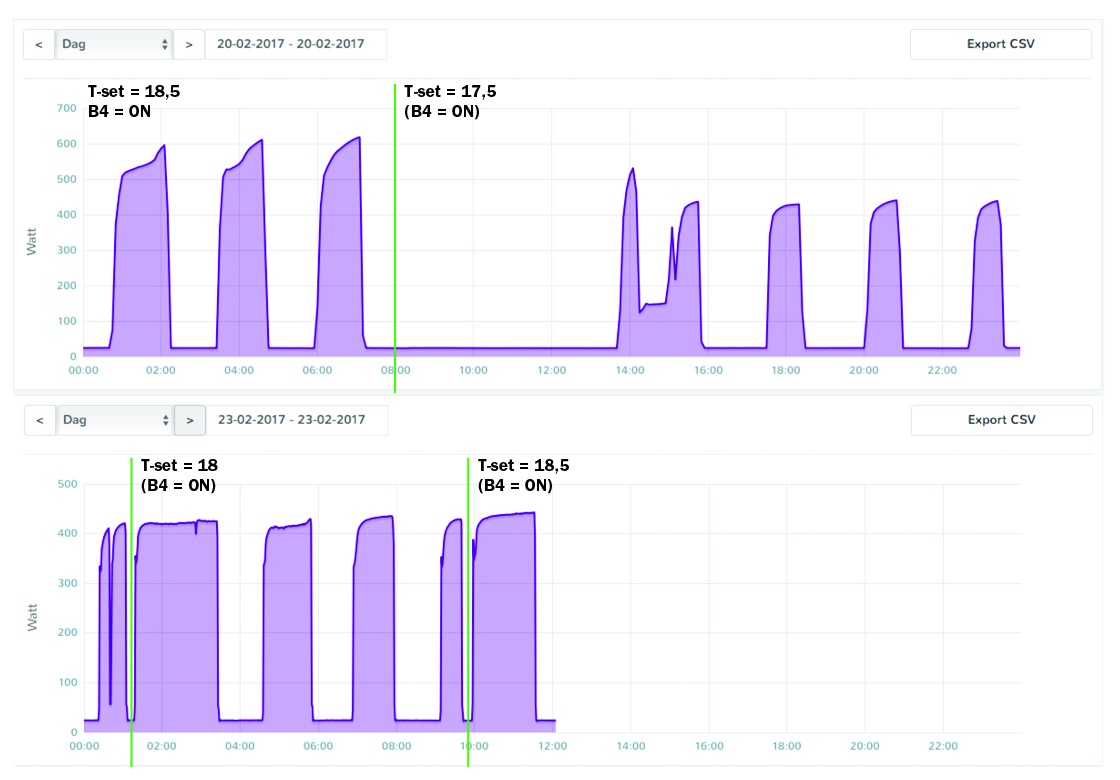Open the Dag period dropdown in bottom chart

pos(115,420)
